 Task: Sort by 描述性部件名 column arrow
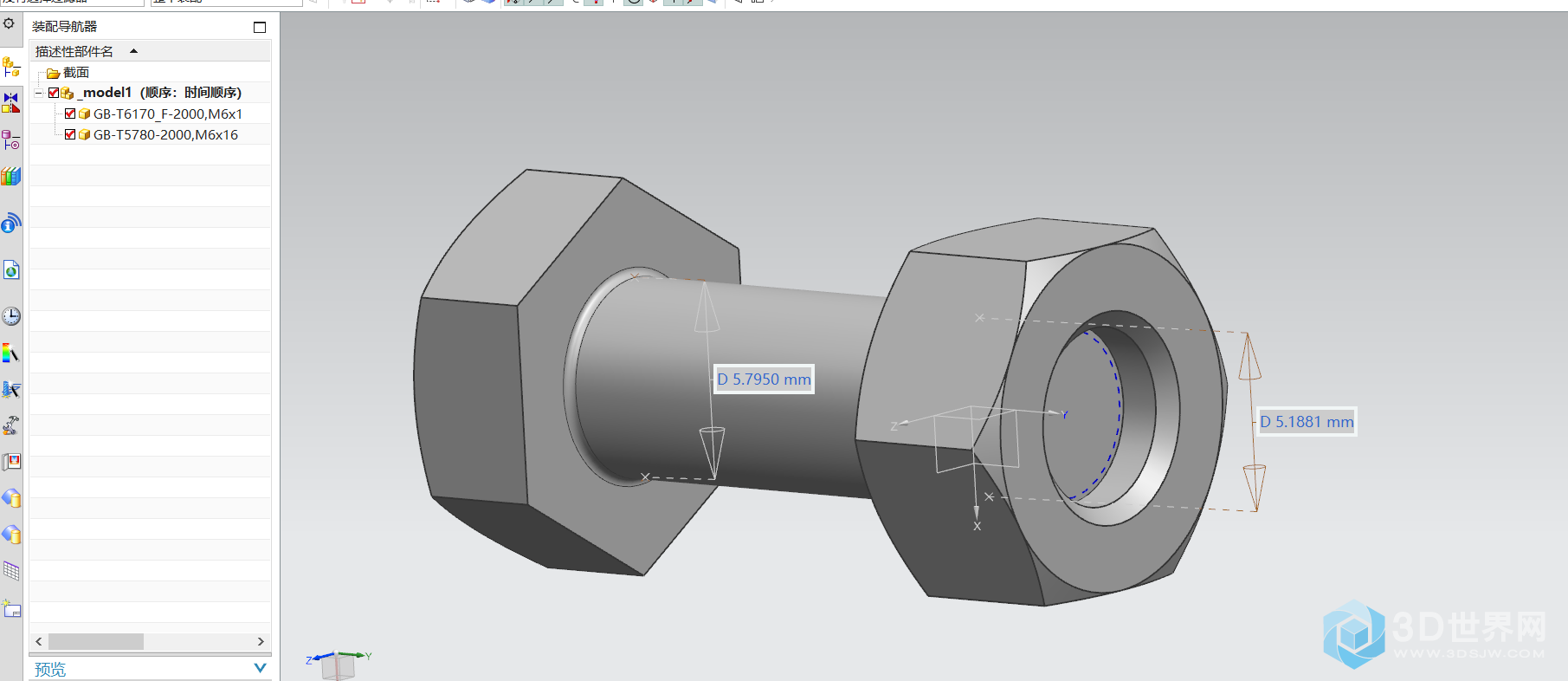point(134,51)
